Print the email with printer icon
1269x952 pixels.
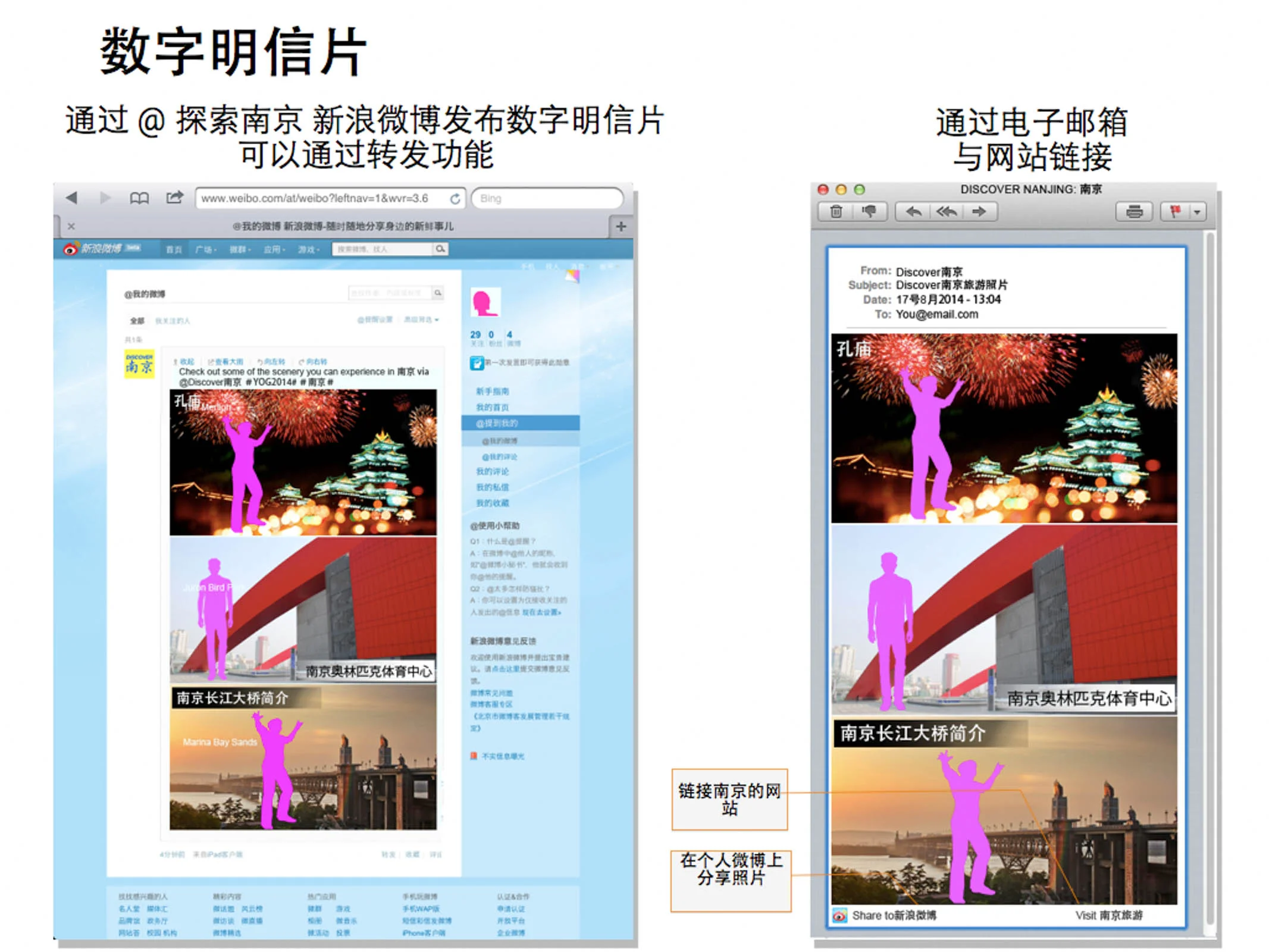(1134, 211)
